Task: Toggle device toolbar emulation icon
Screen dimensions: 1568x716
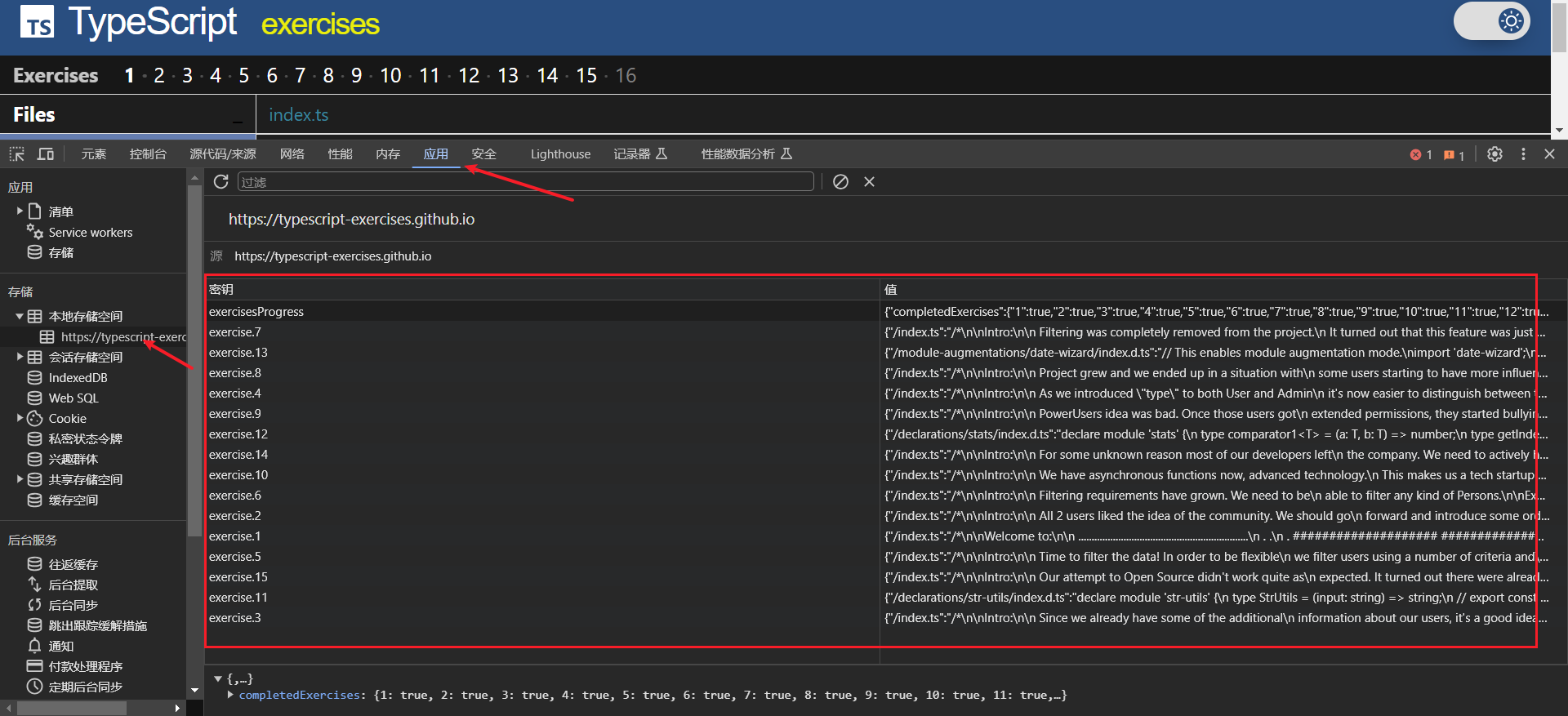Action: tap(46, 154)
